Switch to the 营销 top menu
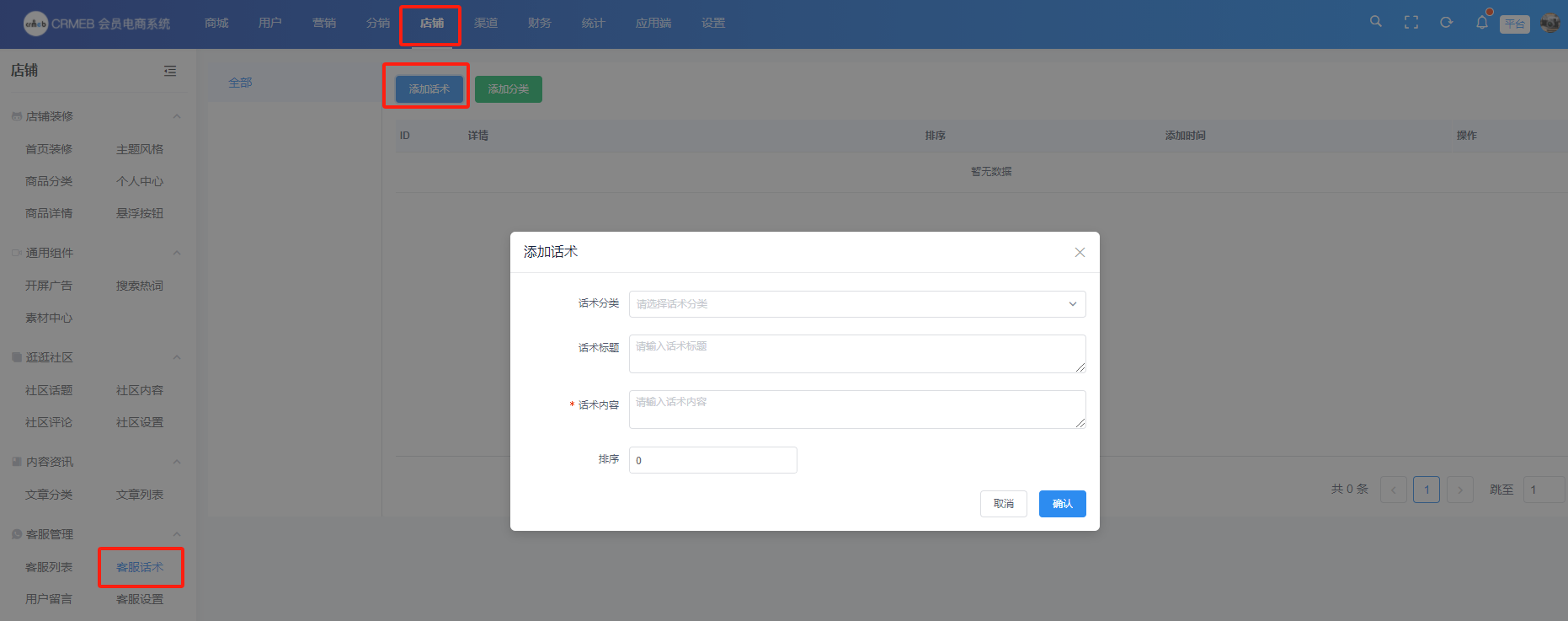 click(x=323, y=23)
